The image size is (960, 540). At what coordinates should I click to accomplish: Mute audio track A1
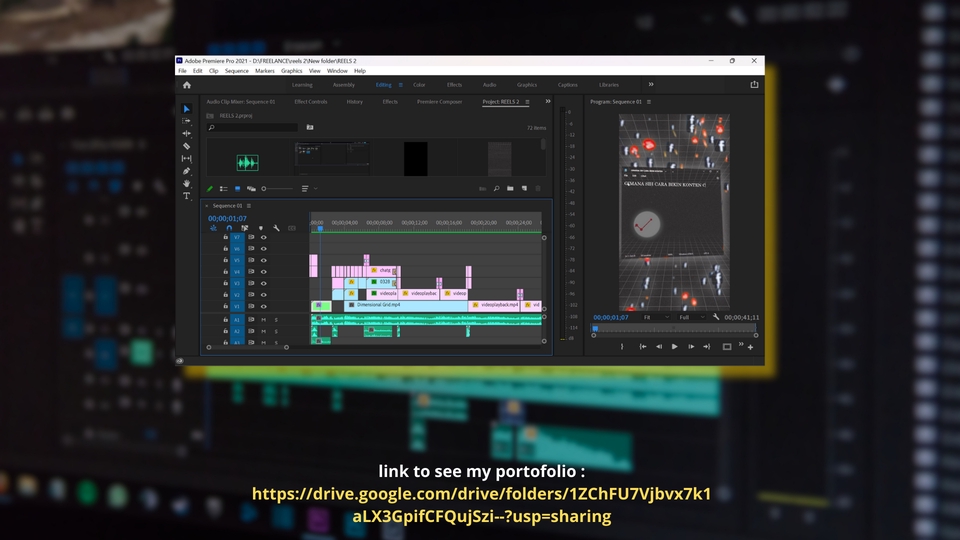[x=264, y=320]
